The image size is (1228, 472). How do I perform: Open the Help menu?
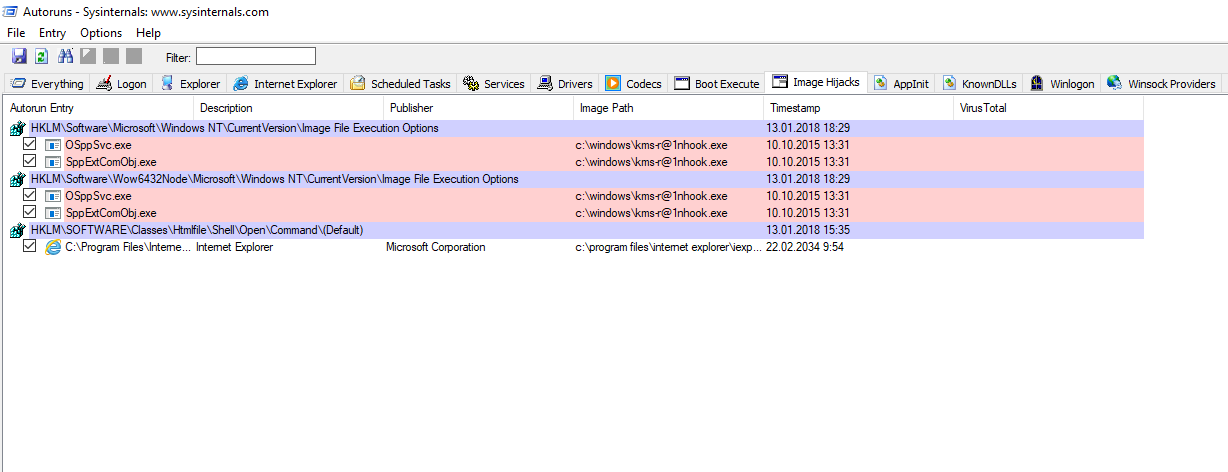tap(148, 33)
